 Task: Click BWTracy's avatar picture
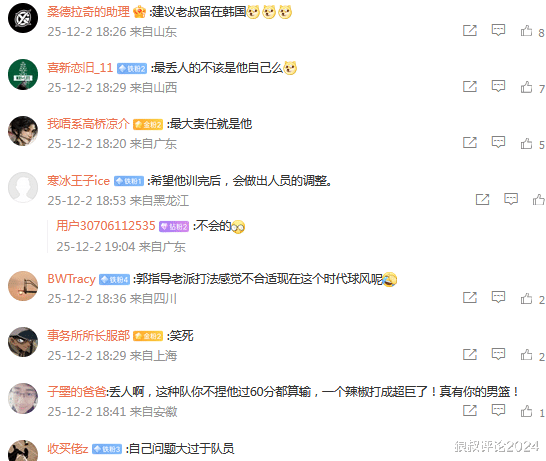pos(23,286)
